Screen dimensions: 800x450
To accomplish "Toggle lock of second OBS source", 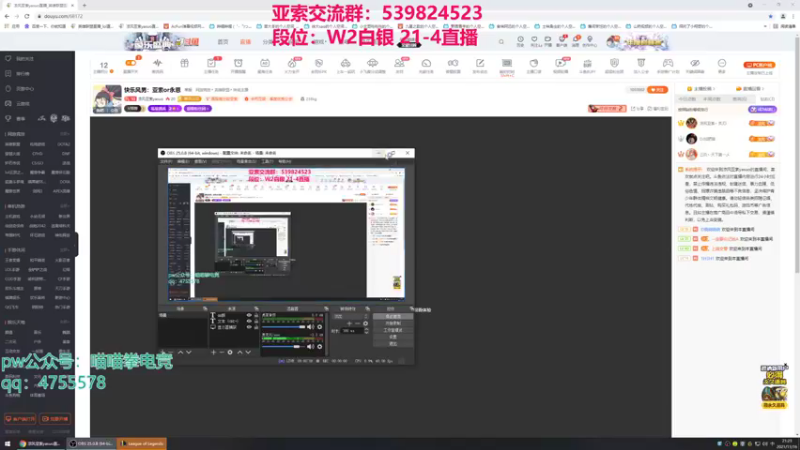I will pos(256,321).
